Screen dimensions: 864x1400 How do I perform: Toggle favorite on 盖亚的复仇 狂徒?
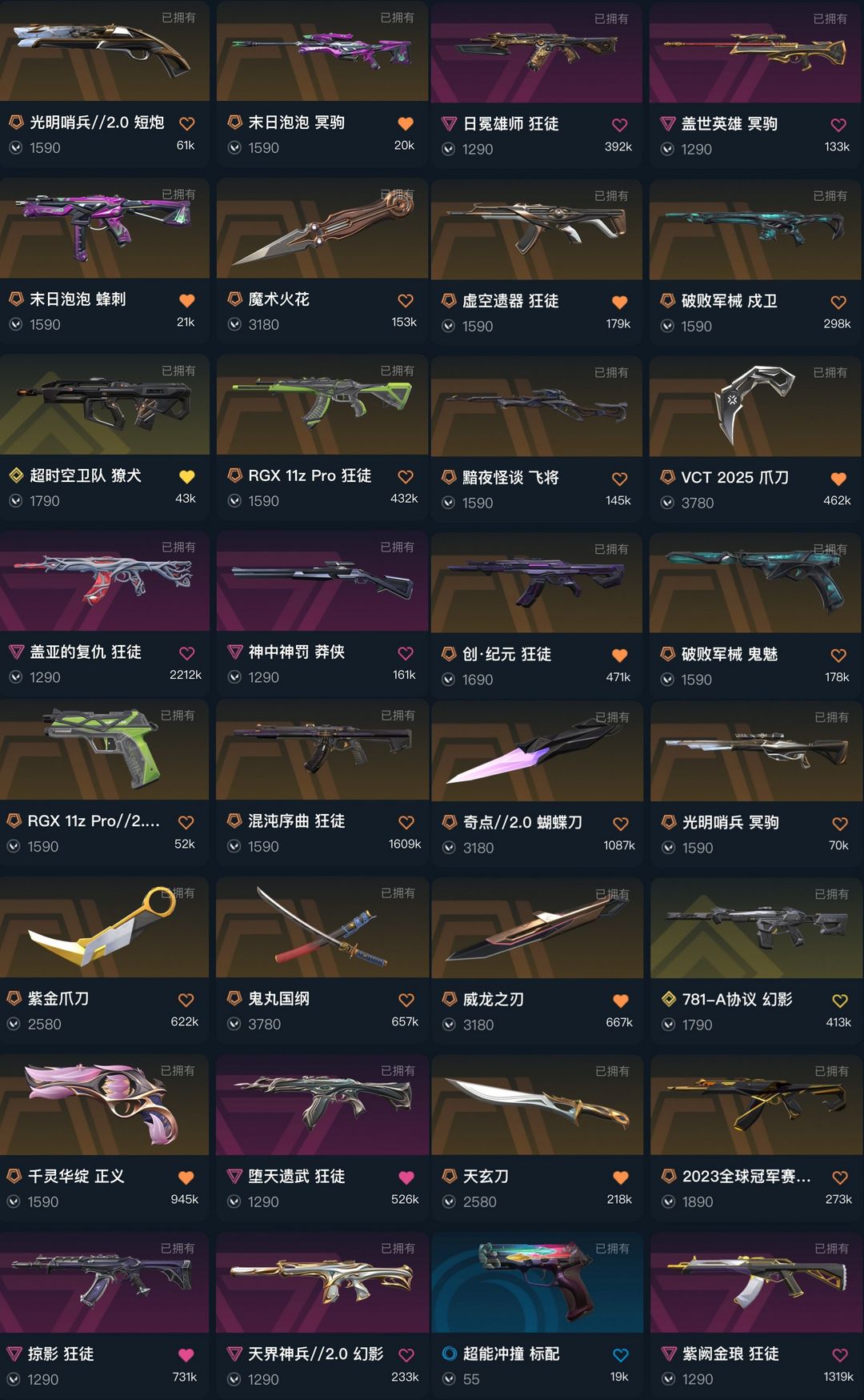click(186, 653)
